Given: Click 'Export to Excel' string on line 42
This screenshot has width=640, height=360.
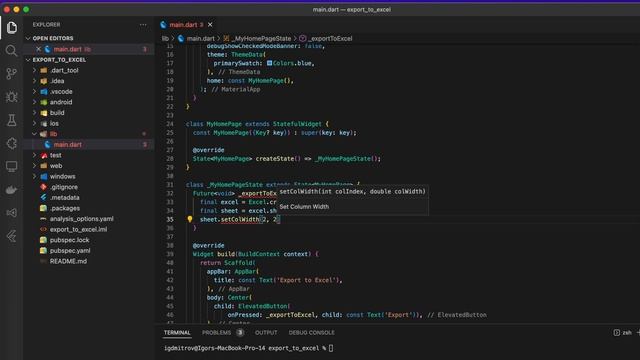Looking at the screenshot, I should point(308,280).
